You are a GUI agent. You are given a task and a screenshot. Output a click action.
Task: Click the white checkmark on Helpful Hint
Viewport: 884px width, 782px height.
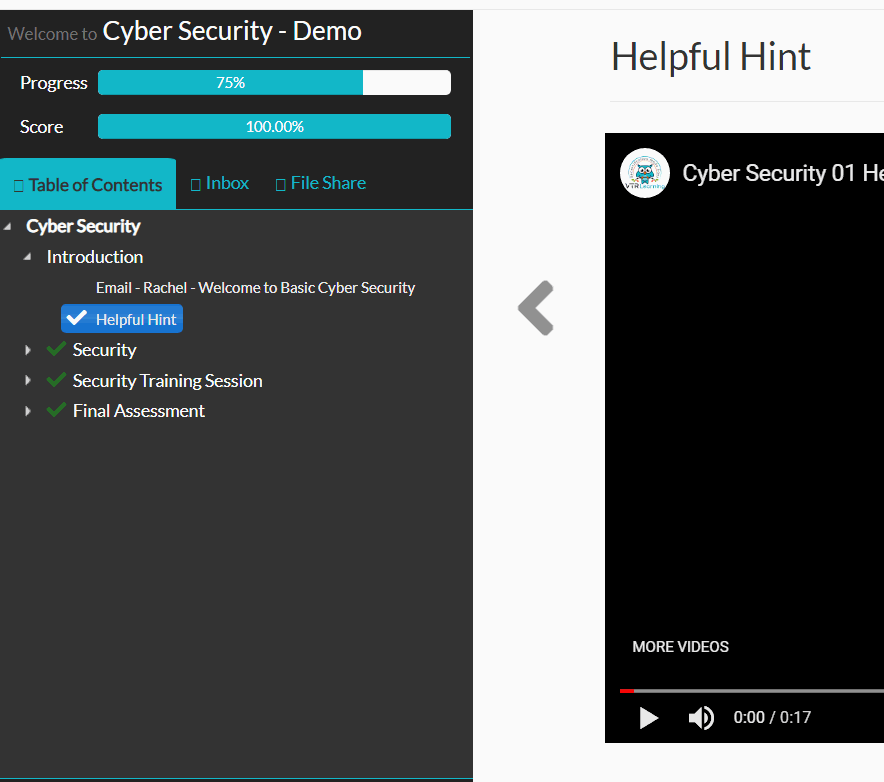pyautogui.click(x=77, y=318)
